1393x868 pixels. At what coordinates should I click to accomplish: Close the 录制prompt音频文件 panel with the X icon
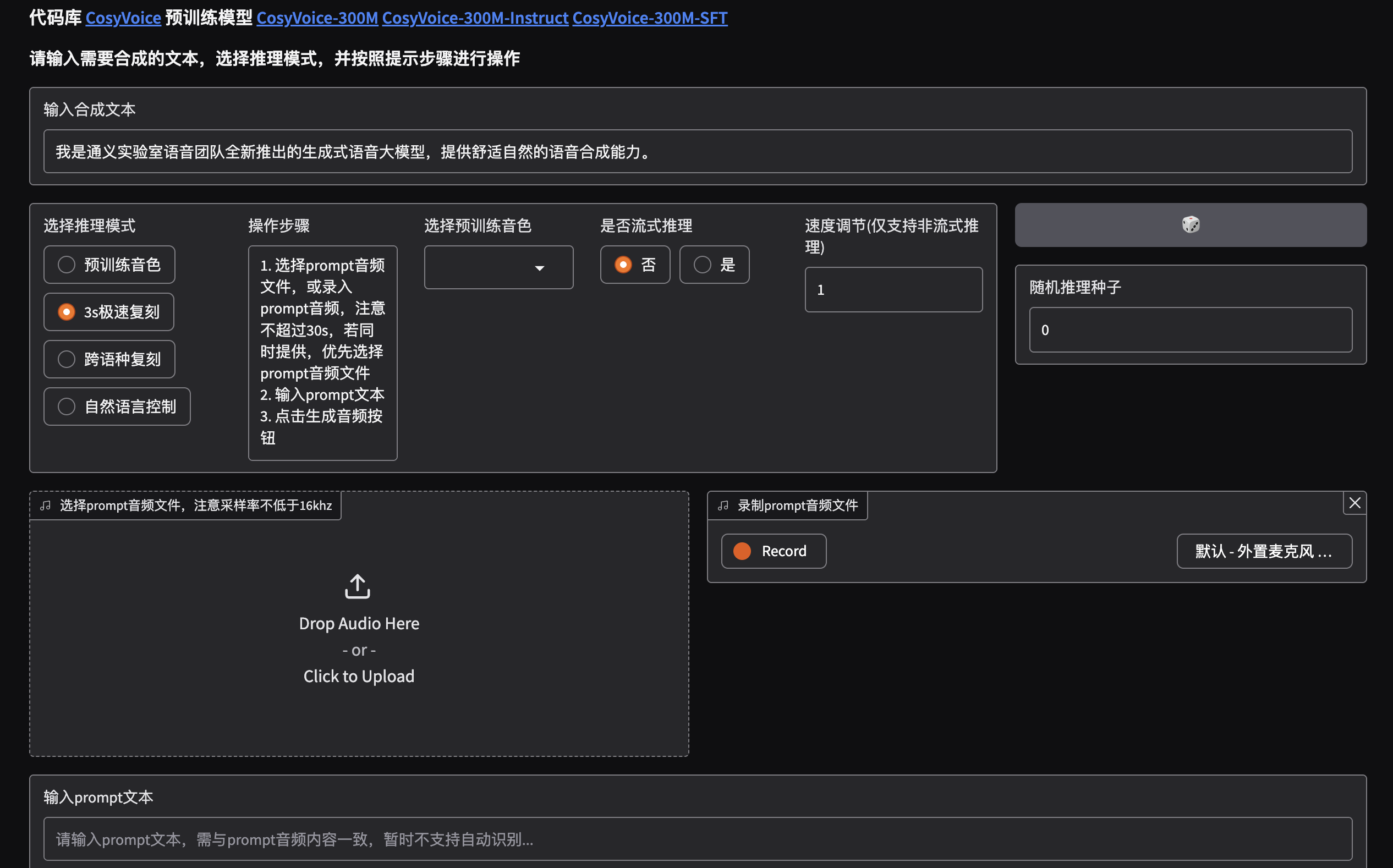coord(1355,503)
